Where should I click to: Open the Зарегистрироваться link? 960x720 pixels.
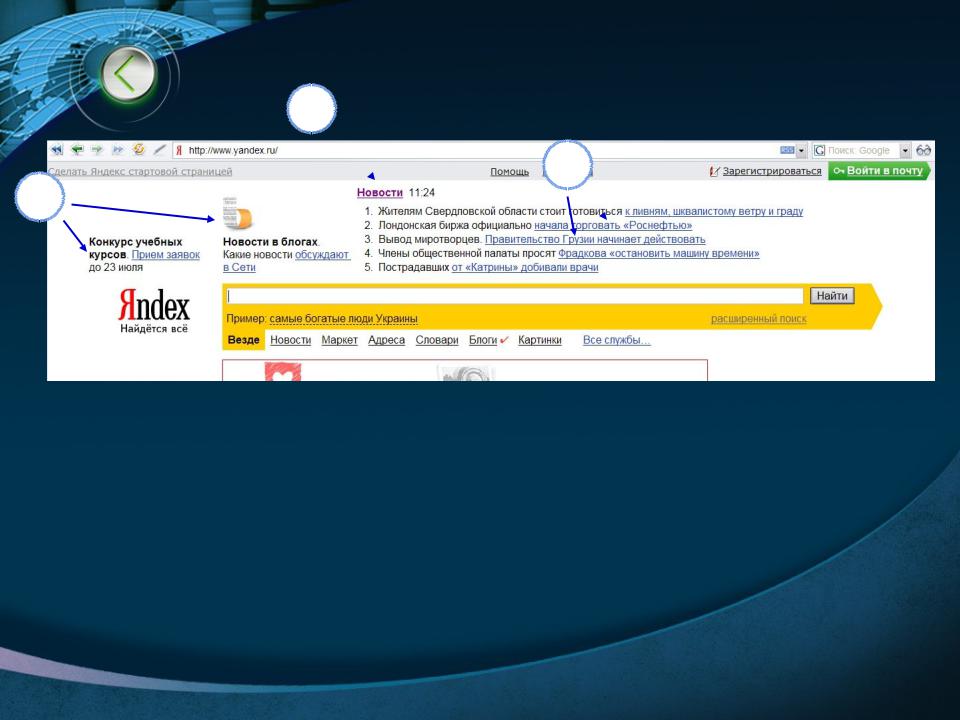click(x=771, y=171)
